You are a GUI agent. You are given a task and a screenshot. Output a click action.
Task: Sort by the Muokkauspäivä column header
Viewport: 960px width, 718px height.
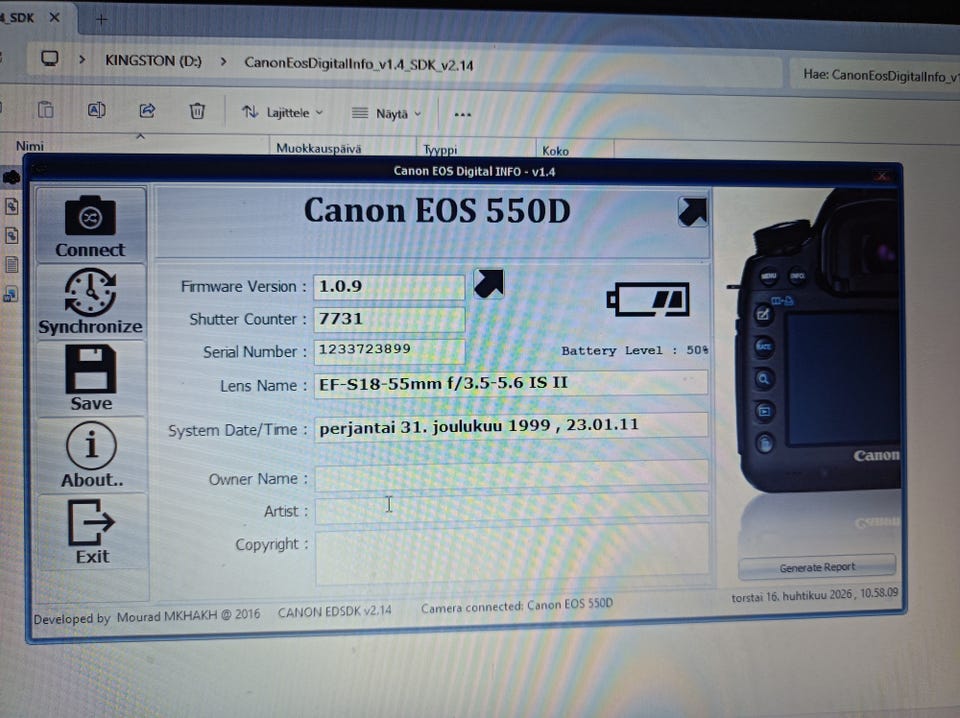pos(318,148)
